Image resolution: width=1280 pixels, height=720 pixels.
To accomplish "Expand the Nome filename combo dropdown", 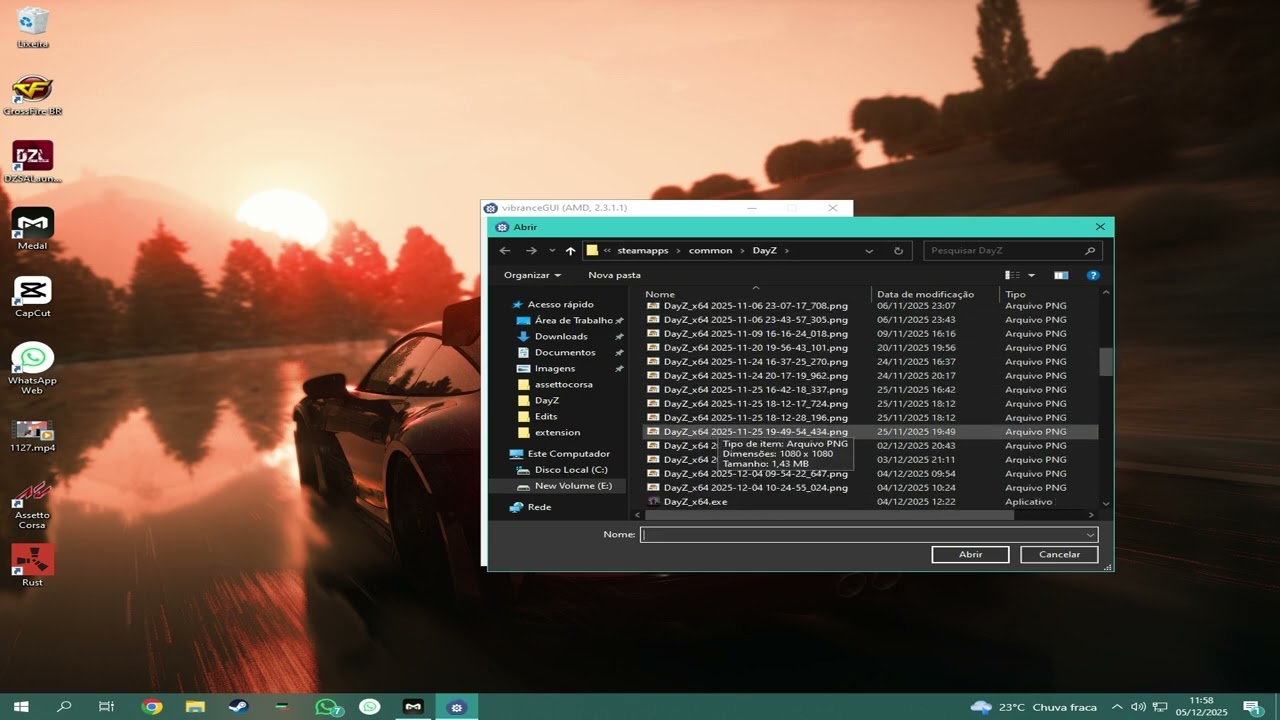I will pyautogui.click(x=1090, y=535).
